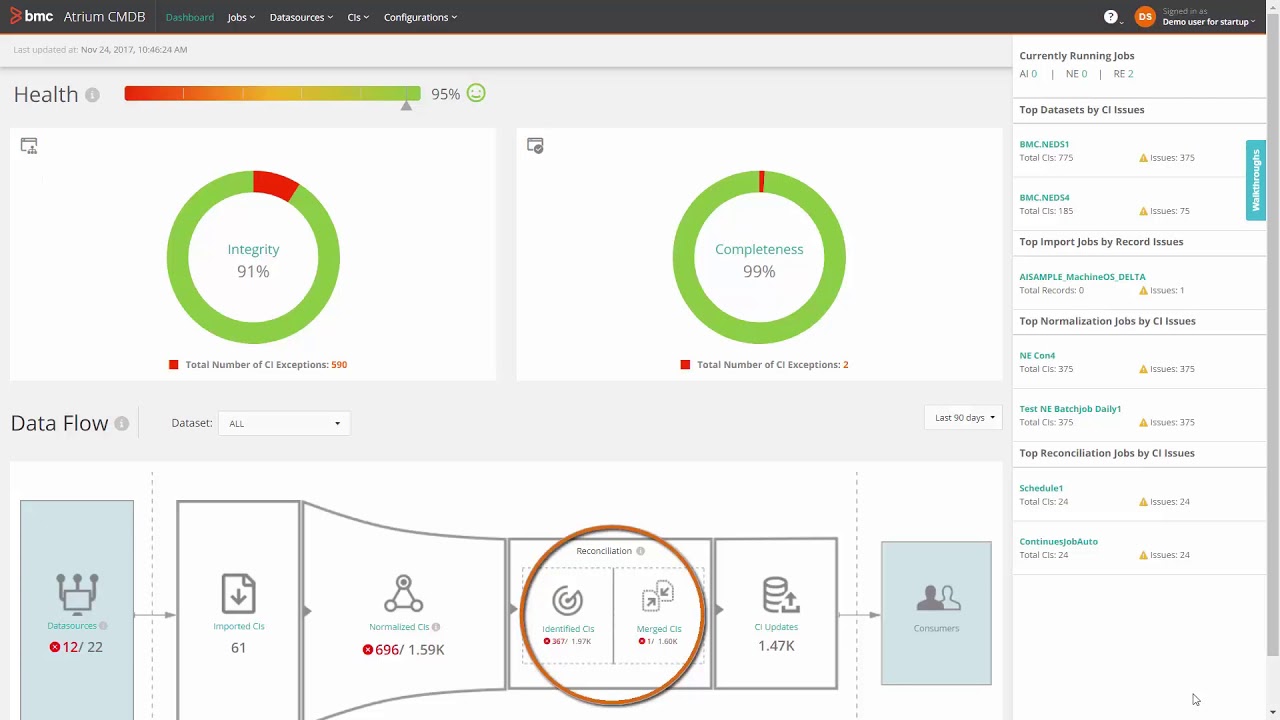
Task: Click the Completeness 99% donut chart
Action: point(759,258)
